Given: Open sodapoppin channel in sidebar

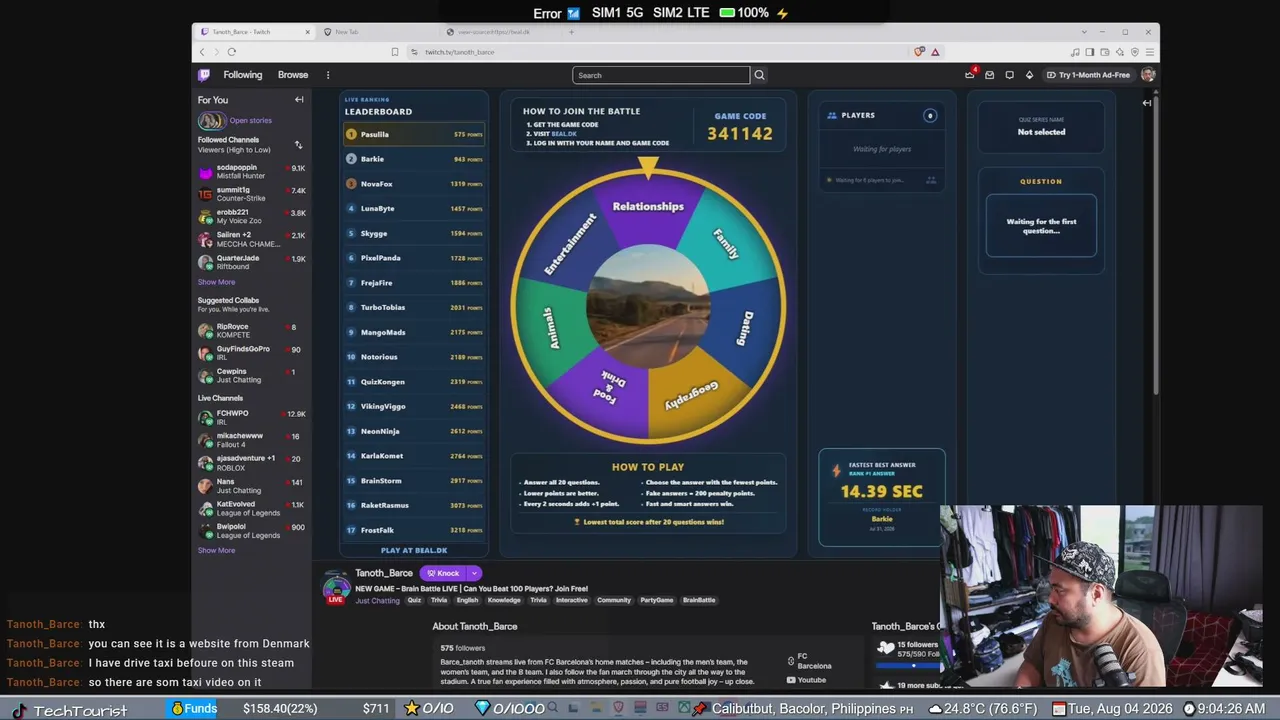Looking at the screenshot, I should click(252, 172).
